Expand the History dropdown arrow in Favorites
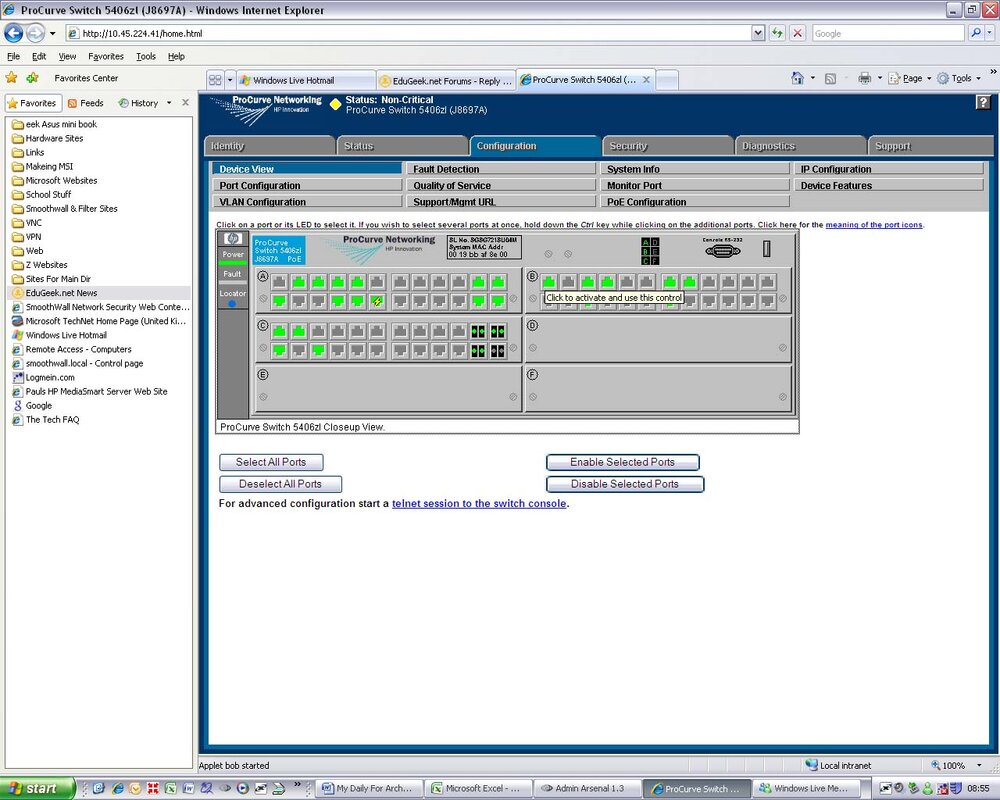Viewport: 1000px width, 800px height. (x=169, y=103)
